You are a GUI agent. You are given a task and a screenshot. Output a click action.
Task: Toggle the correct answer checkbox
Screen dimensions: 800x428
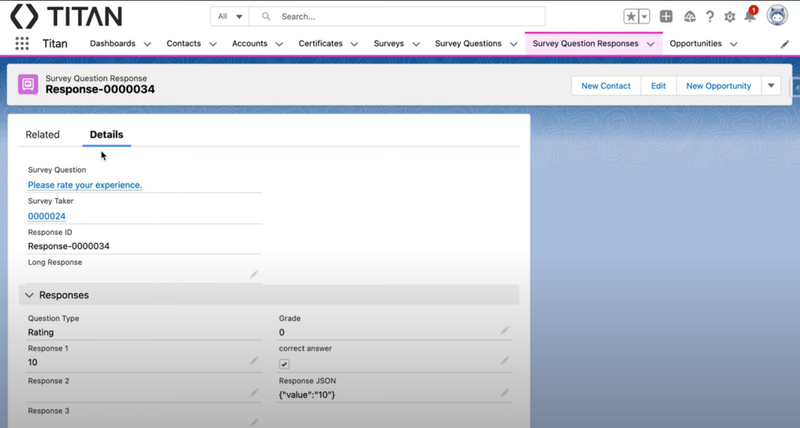coord(284,364)
